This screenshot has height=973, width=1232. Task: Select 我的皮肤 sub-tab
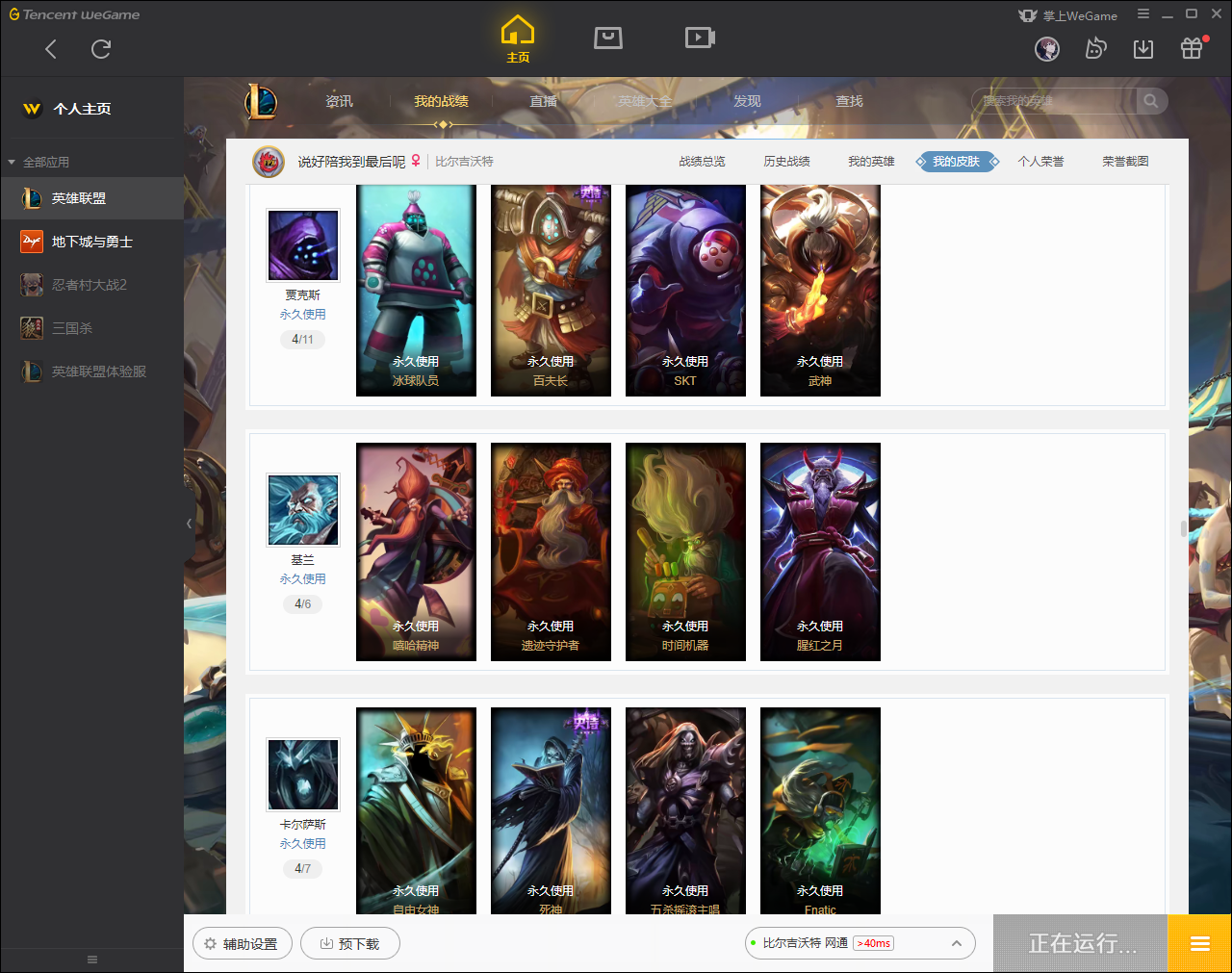[x=957, y=162]
